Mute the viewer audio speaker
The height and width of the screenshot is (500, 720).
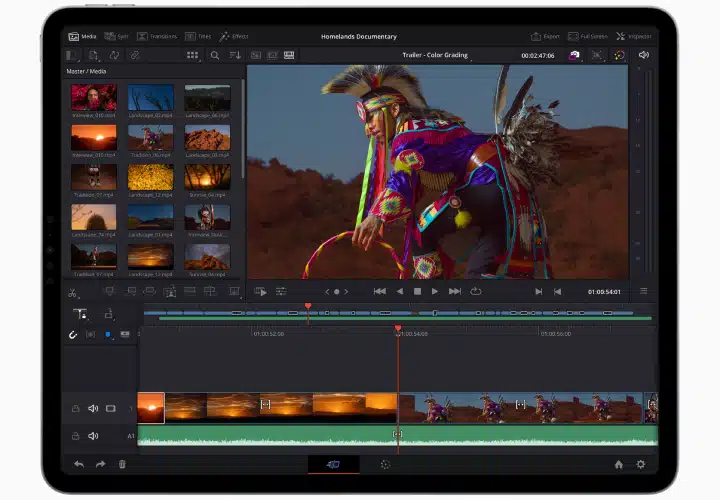(x=644, y=55)
